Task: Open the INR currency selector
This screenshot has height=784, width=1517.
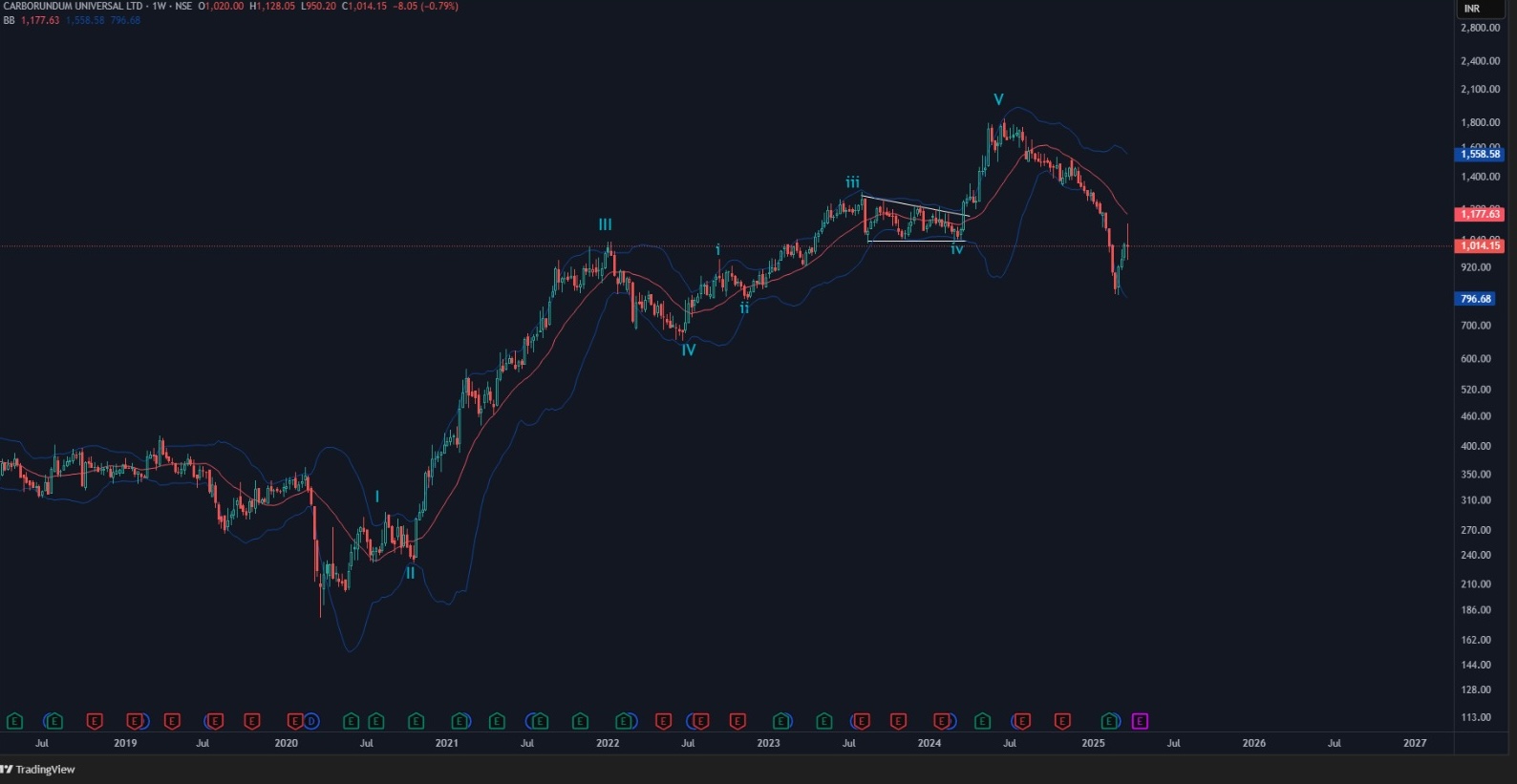Action: pos(1472,9)
